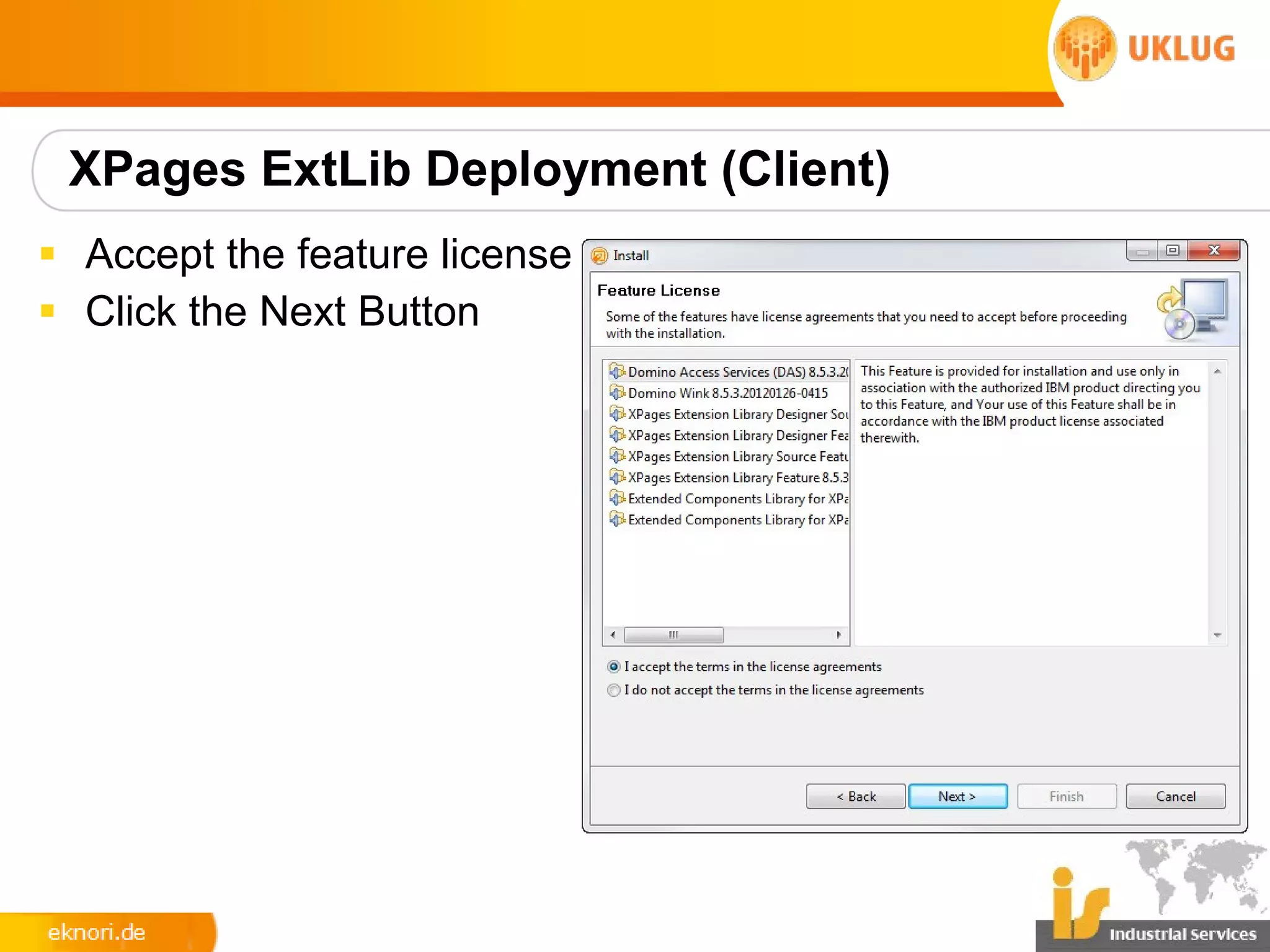Select 'I do not accept the terms' radio
The height and width of the screenshot is (952, 1270).
613,690
